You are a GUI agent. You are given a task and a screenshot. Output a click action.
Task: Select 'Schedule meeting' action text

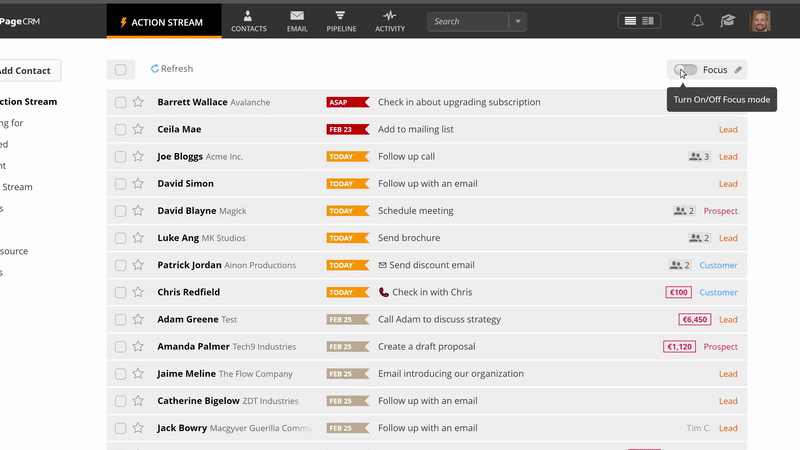pos(415,211)
